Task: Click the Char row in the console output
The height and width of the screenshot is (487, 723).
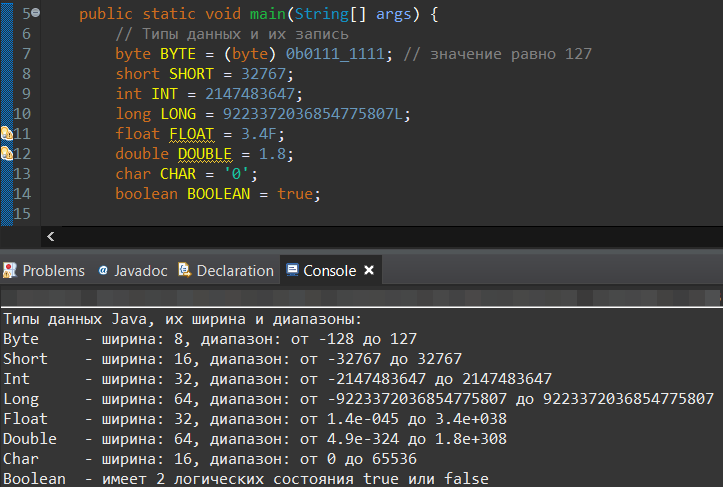Action: tap(210, 459)
